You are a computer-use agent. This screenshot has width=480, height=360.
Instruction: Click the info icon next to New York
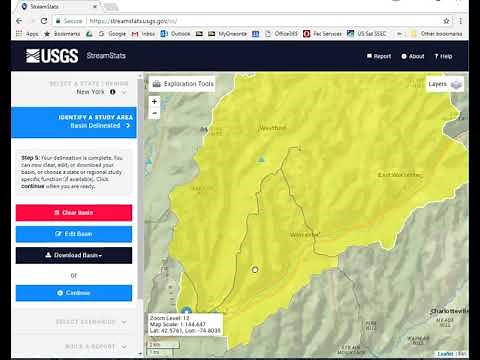(113, 92)
